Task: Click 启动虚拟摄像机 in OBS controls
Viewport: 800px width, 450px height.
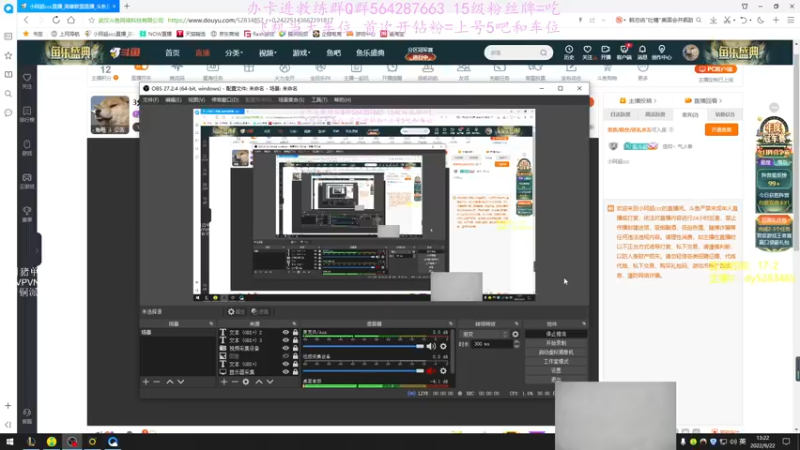Action: (x=556, y=352)
